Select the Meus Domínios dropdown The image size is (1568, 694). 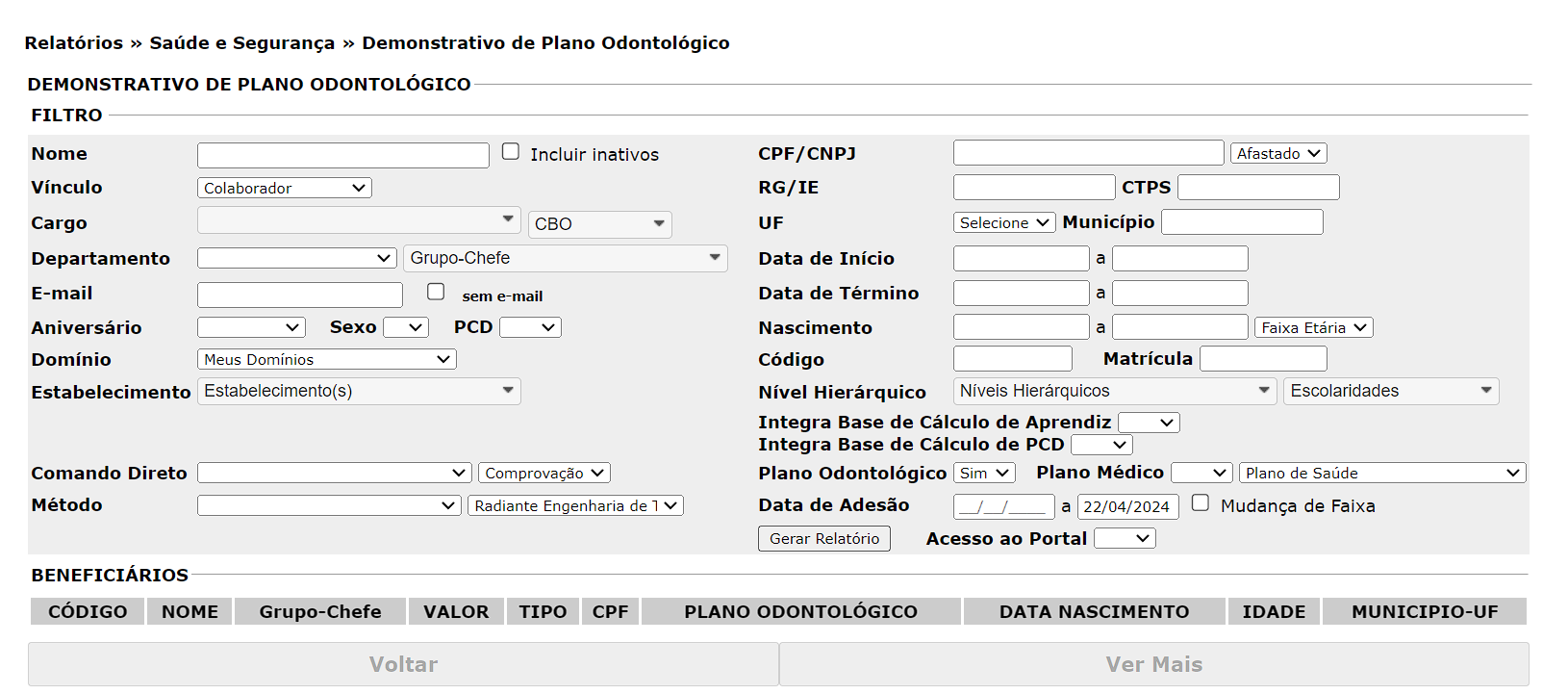pos(326,359)
